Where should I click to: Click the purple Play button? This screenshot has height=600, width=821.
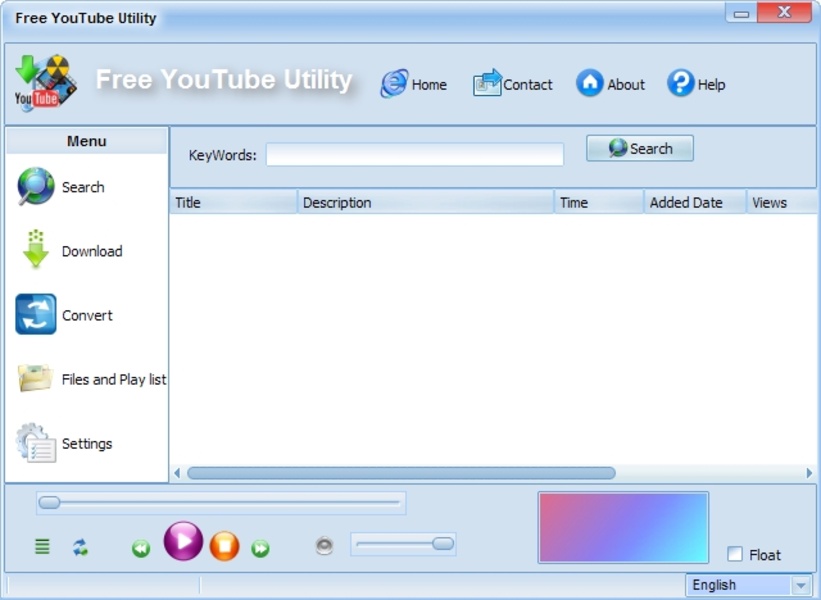[183, 541]
